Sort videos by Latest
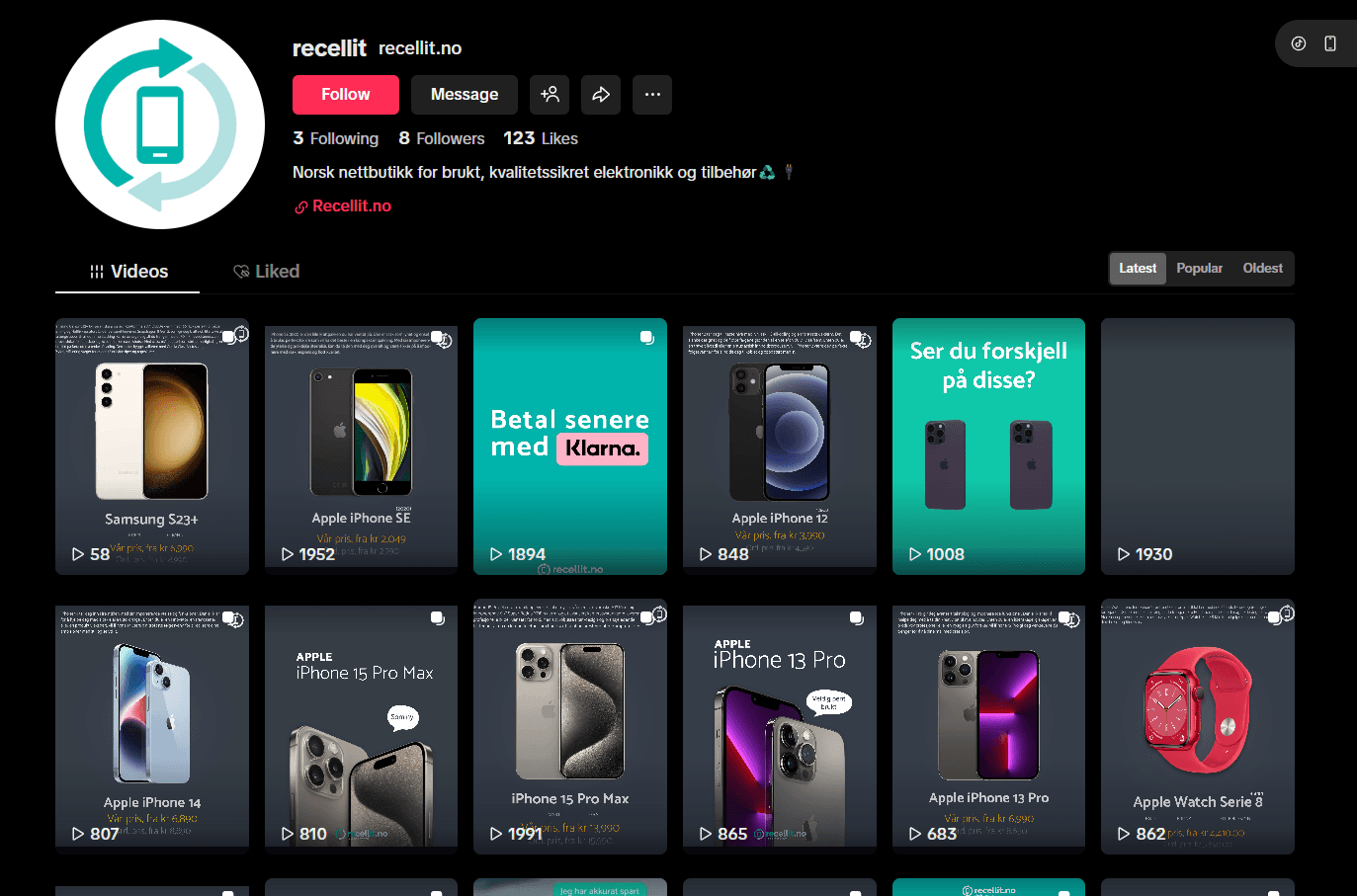The height and width of the screenshot is (896, 1357). tap(1138, 269)
